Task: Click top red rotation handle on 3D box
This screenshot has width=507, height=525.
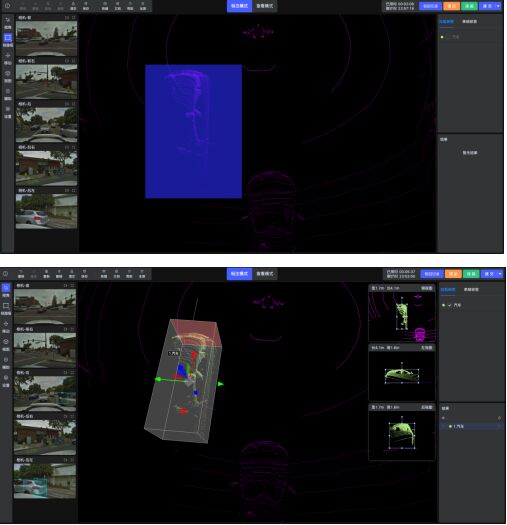Action: 194,354
